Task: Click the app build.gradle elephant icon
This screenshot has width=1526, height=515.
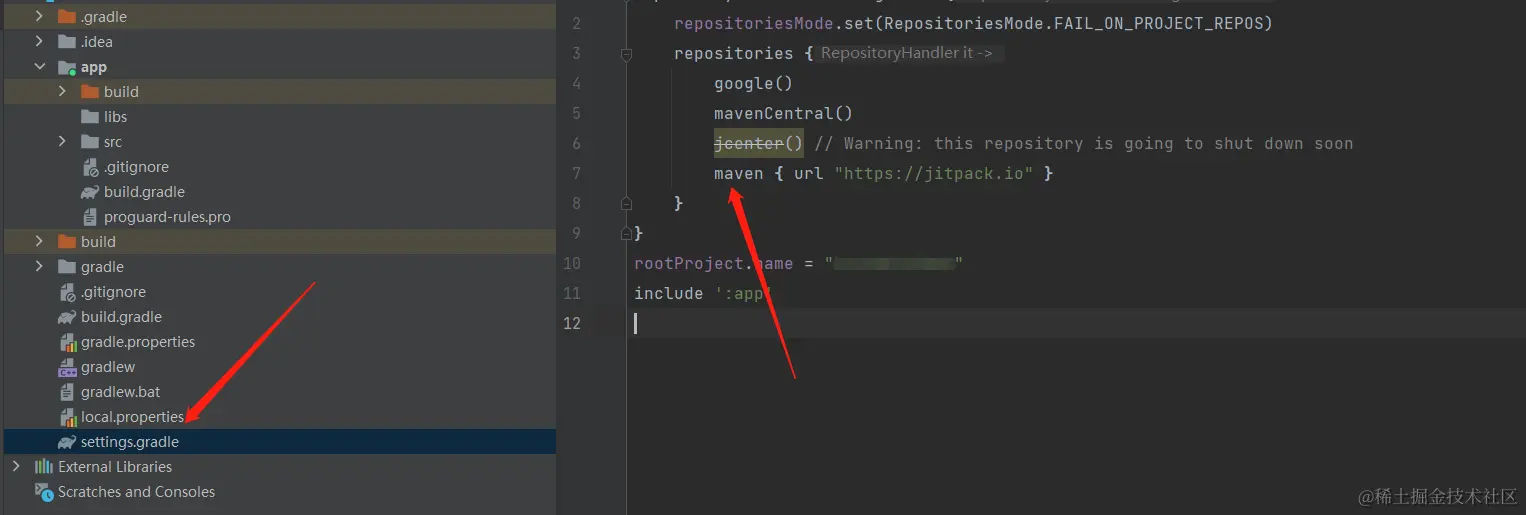Action: [x=90, y=192]
